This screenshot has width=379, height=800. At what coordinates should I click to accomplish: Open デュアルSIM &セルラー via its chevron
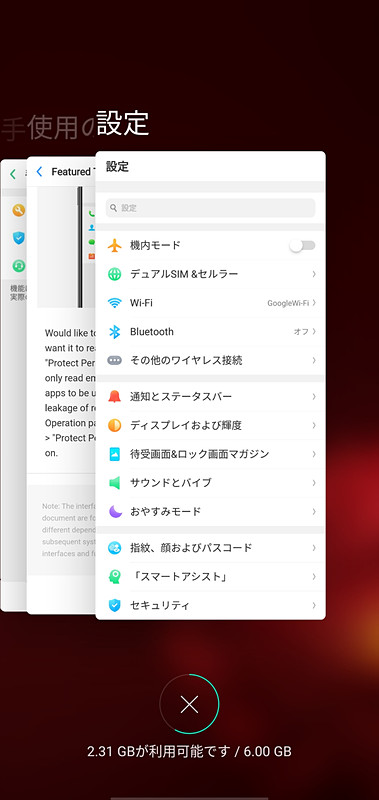[314, 274]
